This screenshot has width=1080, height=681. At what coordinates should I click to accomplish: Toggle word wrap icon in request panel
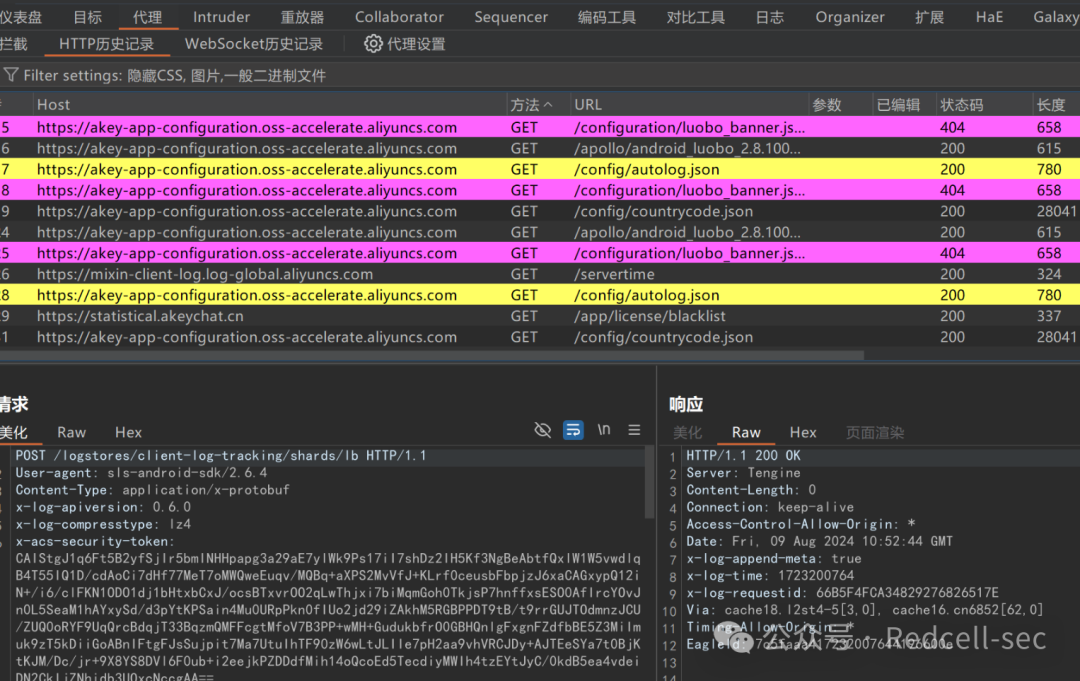[x=573, y=430]
